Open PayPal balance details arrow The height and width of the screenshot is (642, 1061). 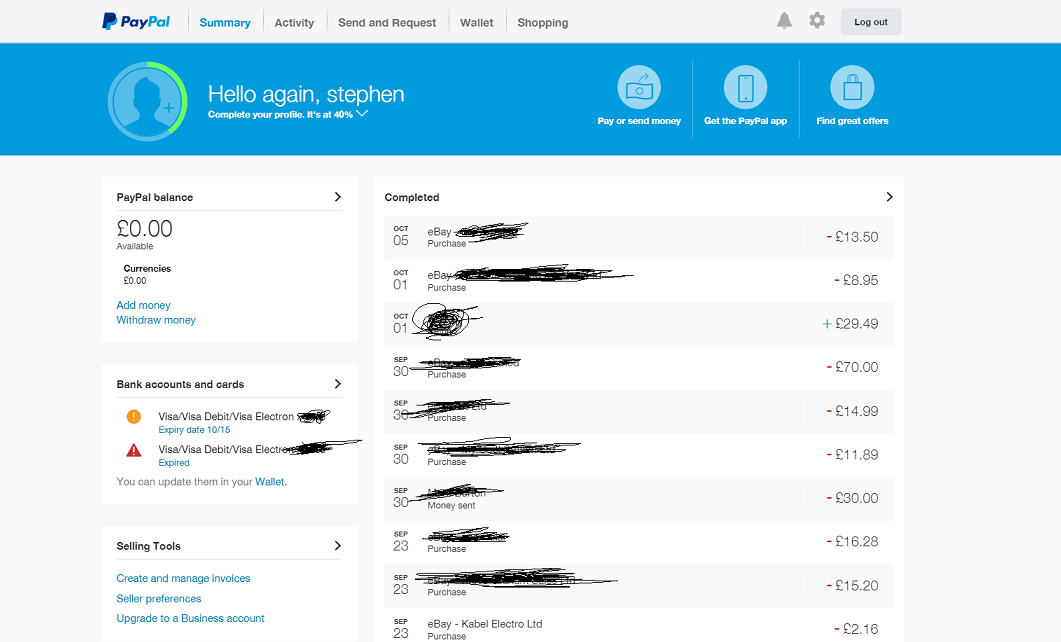pos(338,197)
